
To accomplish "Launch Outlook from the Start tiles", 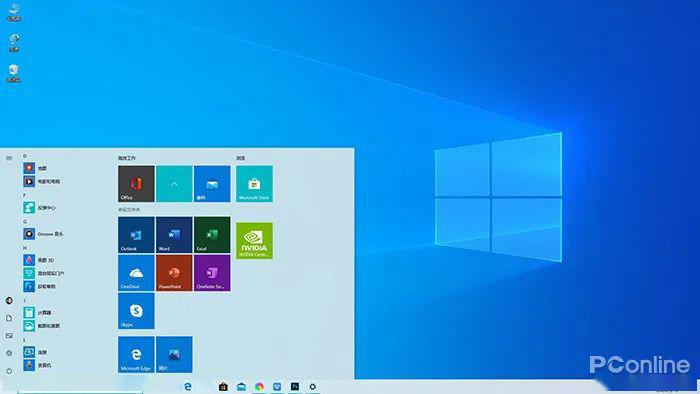I will [x=136, y=235].
